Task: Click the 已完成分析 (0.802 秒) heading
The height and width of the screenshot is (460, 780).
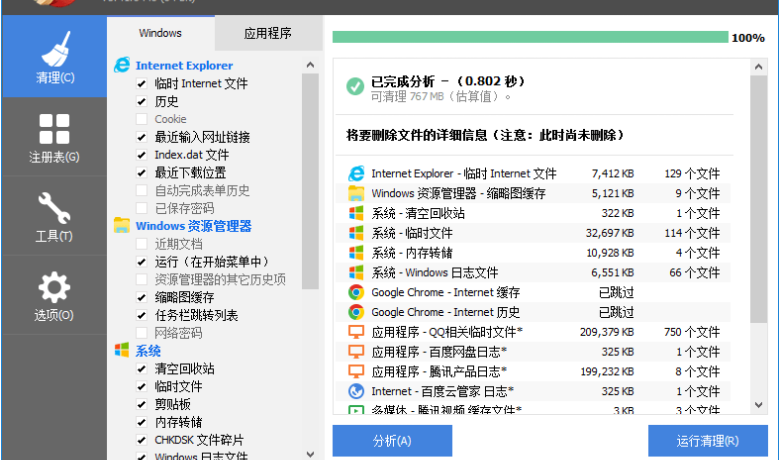Action: click(448, 81)
